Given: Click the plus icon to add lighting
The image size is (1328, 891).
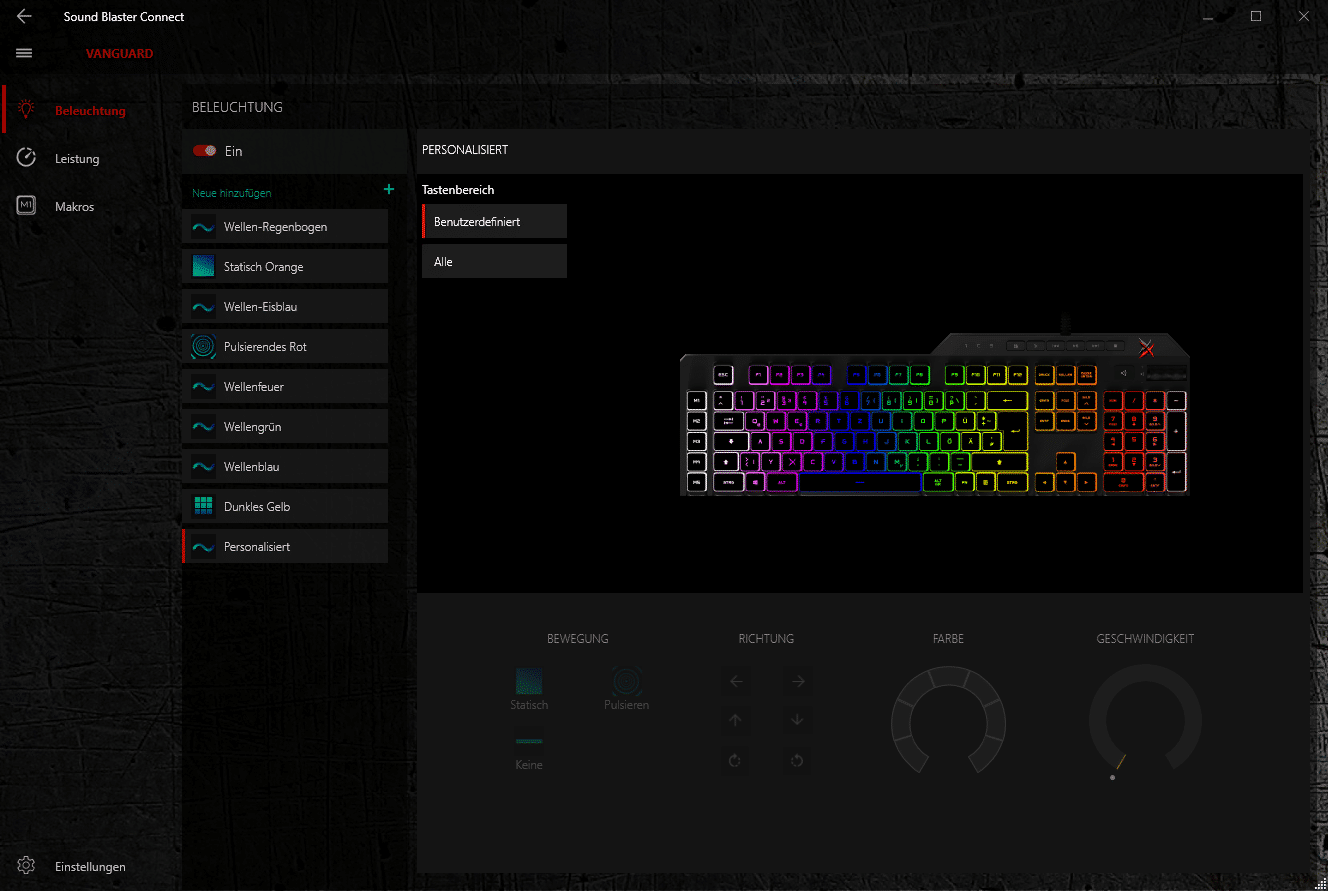Looking at the screenshot, I should click(389, 190).
